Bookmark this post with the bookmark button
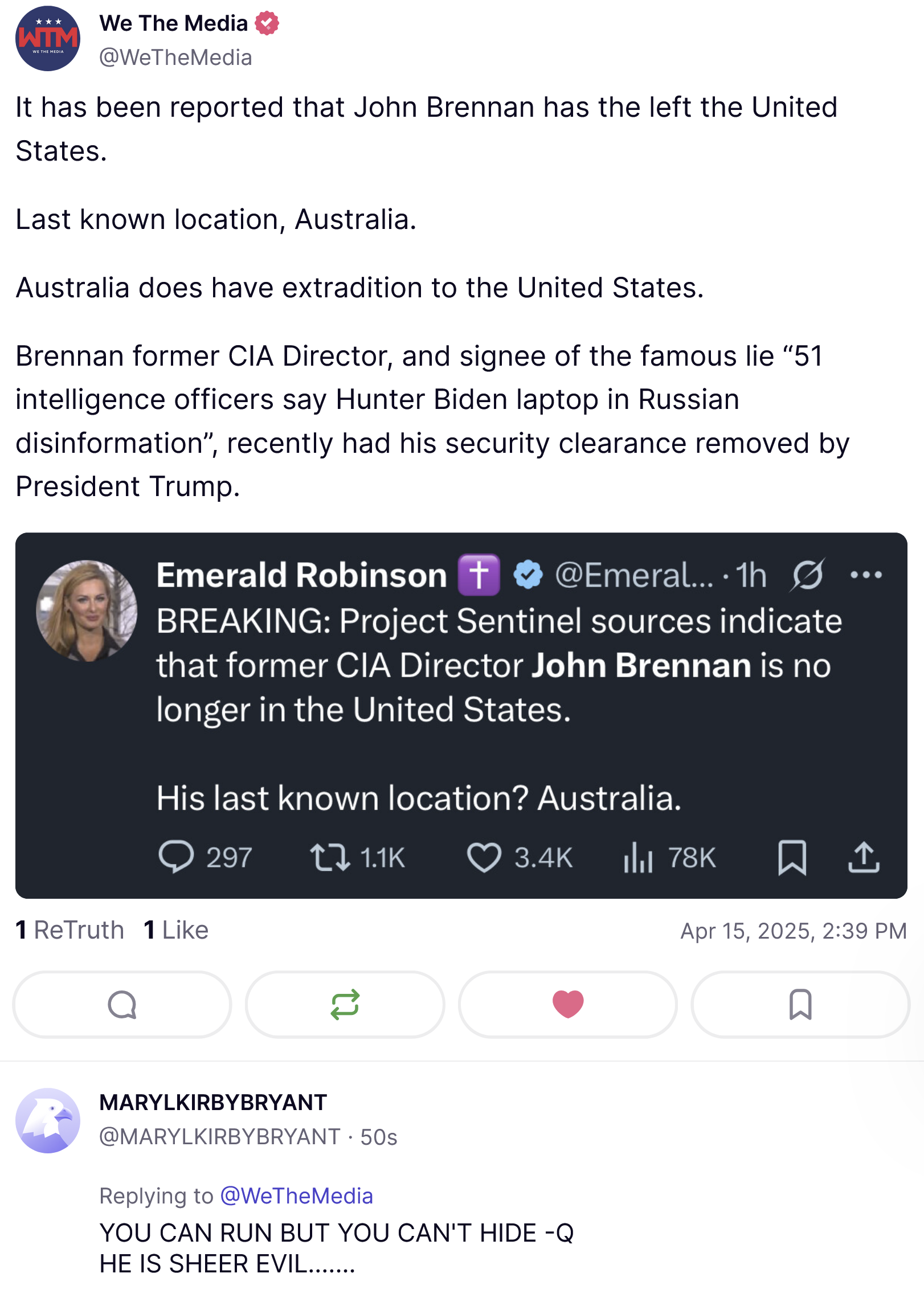 click(x=800, y=1004)
